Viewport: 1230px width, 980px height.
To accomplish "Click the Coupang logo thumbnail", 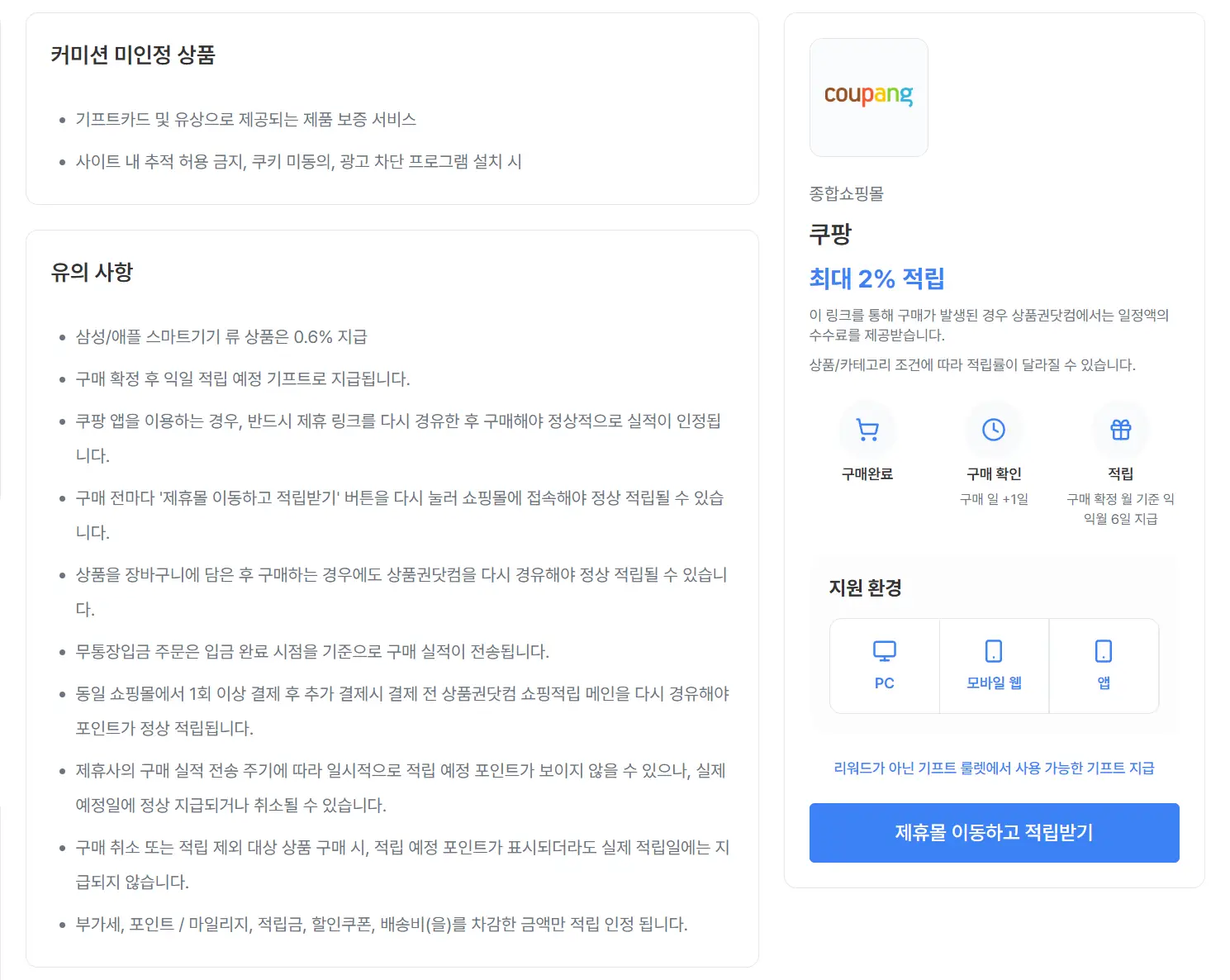I will pyautogui.click(x=869, y=98).
